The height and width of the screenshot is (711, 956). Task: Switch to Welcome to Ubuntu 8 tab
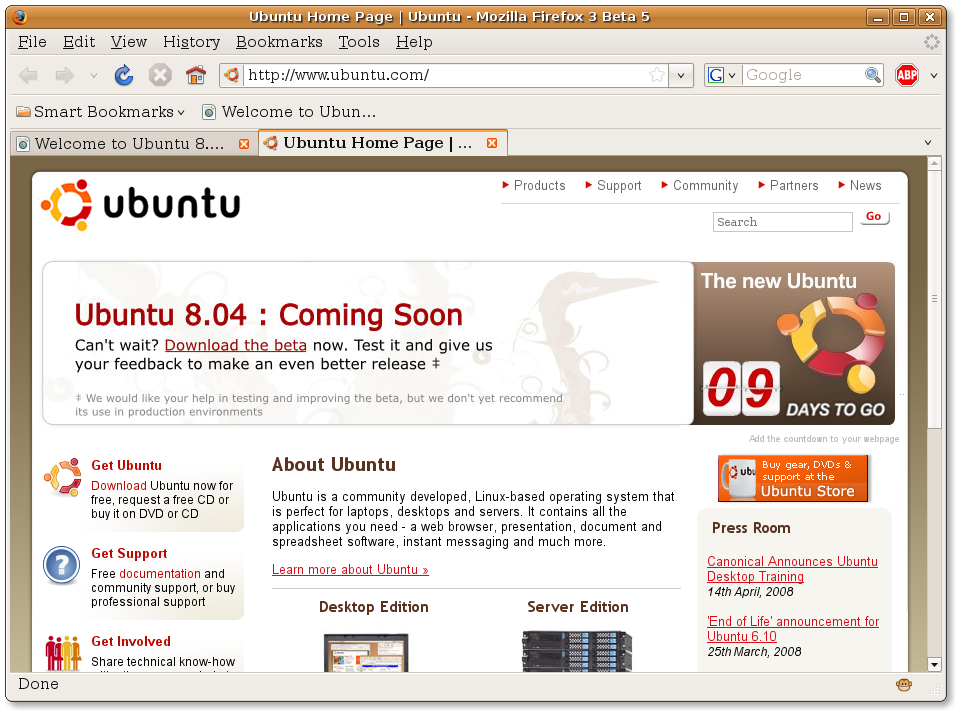pos(128,144)
